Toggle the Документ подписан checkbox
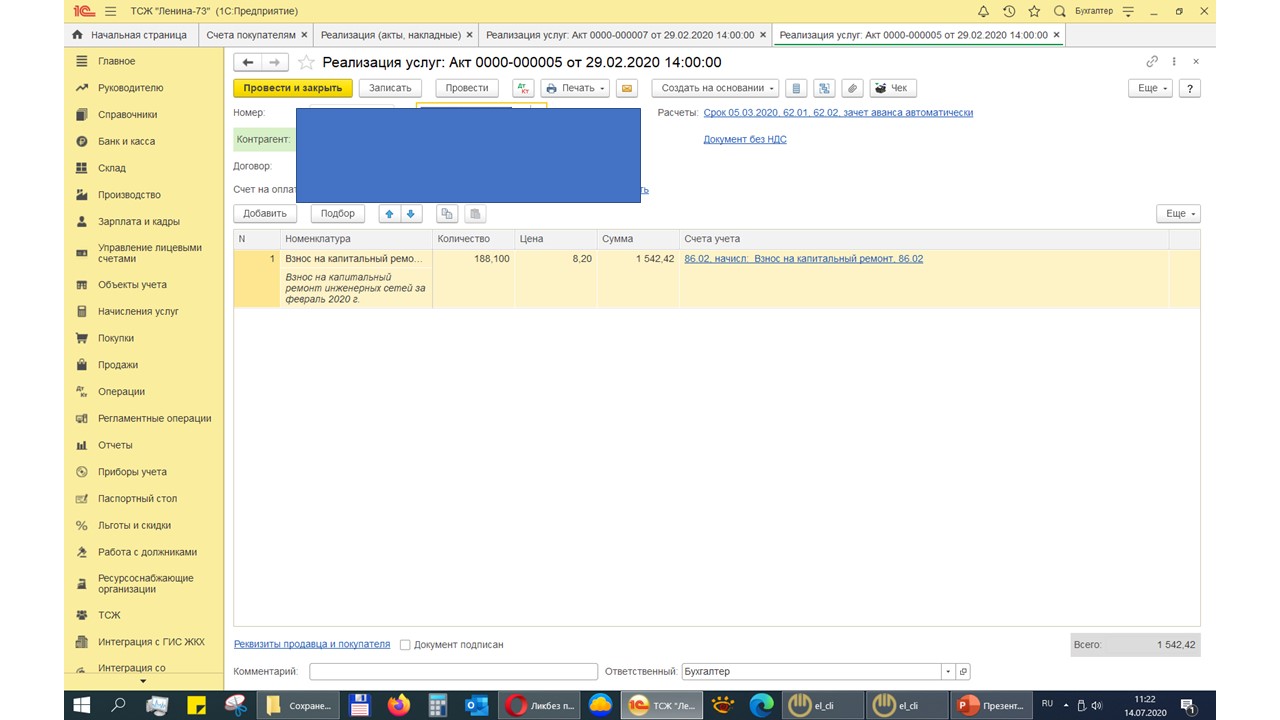 405,645
